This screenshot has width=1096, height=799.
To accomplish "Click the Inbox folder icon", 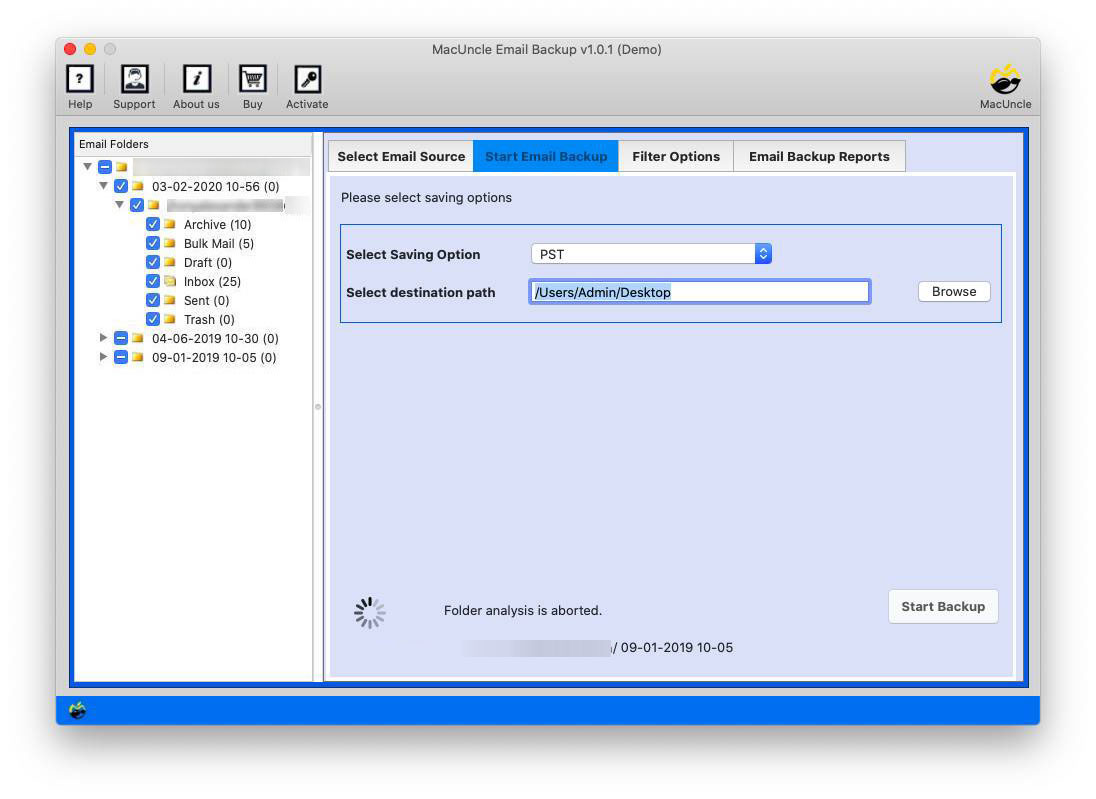I will point(172,281).
